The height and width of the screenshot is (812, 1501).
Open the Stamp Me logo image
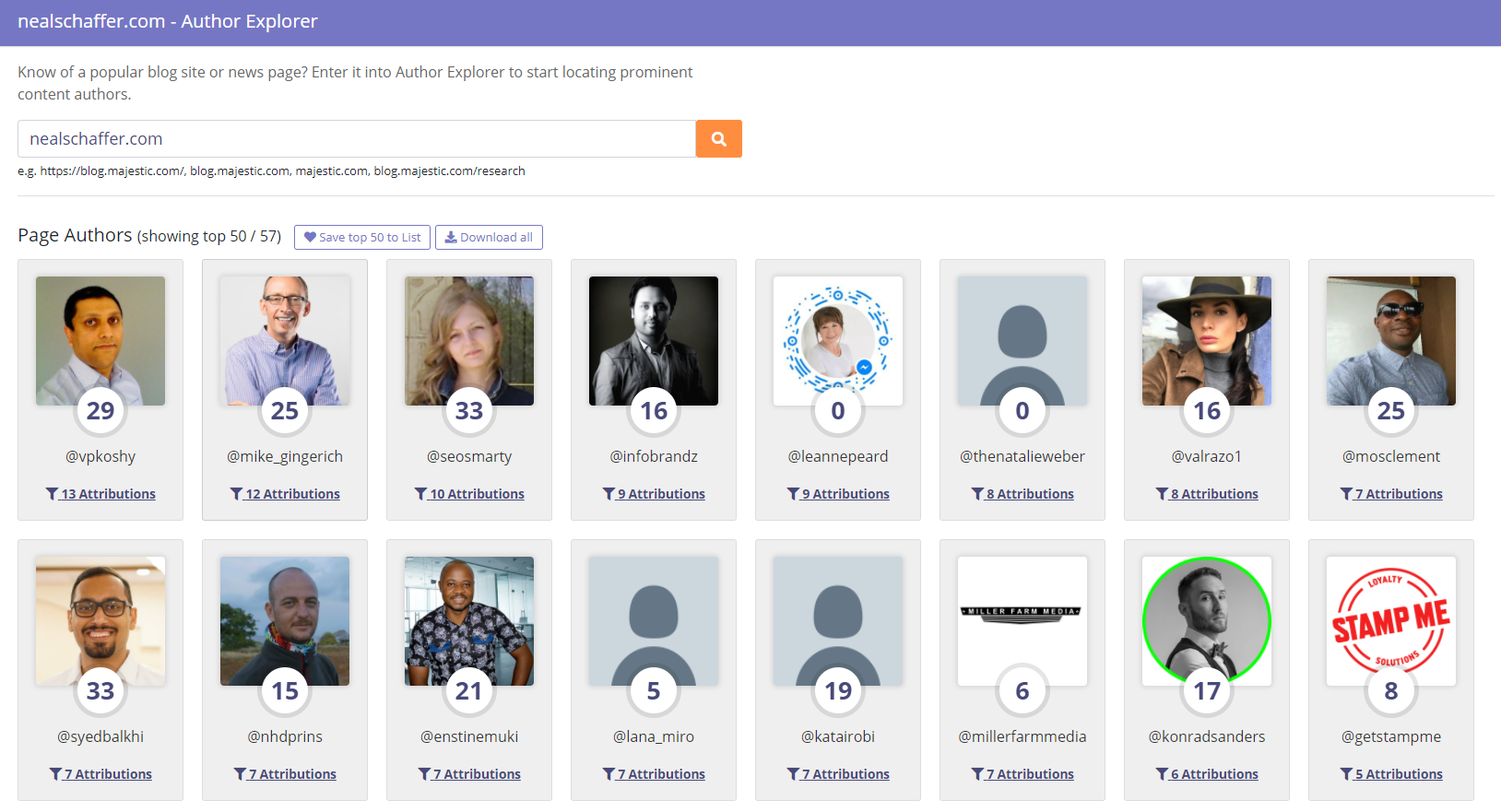[1391, 621]
